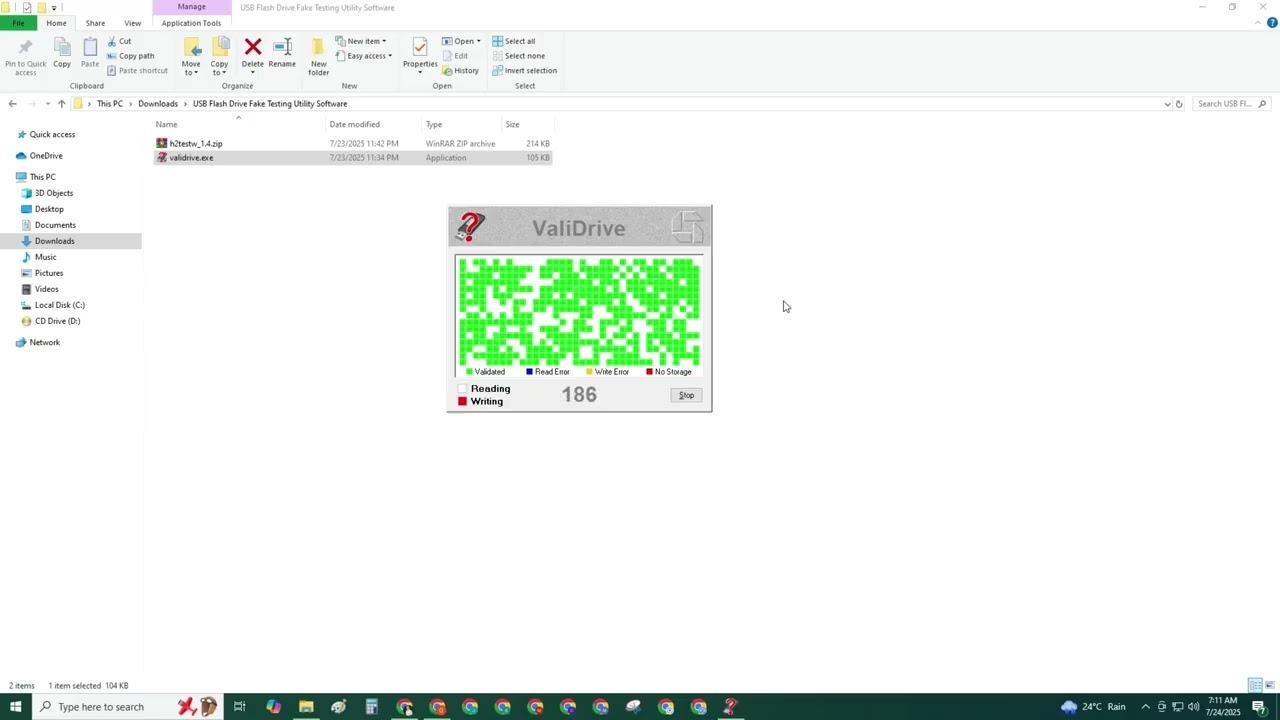Stop the ValiDrive test
Image resolution: width=1280 pixels, height=720 pixels.
point(686,395)
